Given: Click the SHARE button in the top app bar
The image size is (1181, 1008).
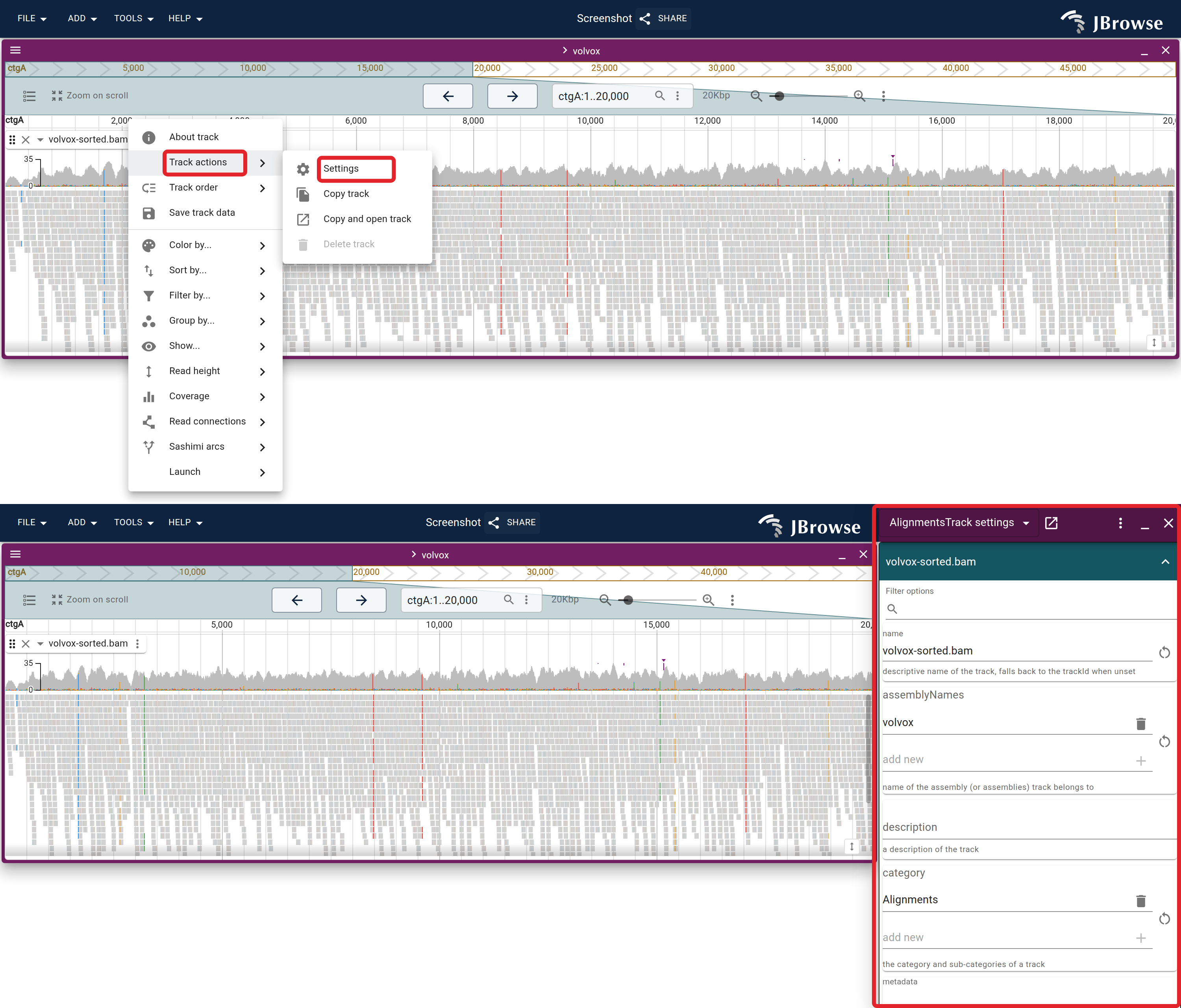Looking at the screenshot, I should click(x=663, y=18).
